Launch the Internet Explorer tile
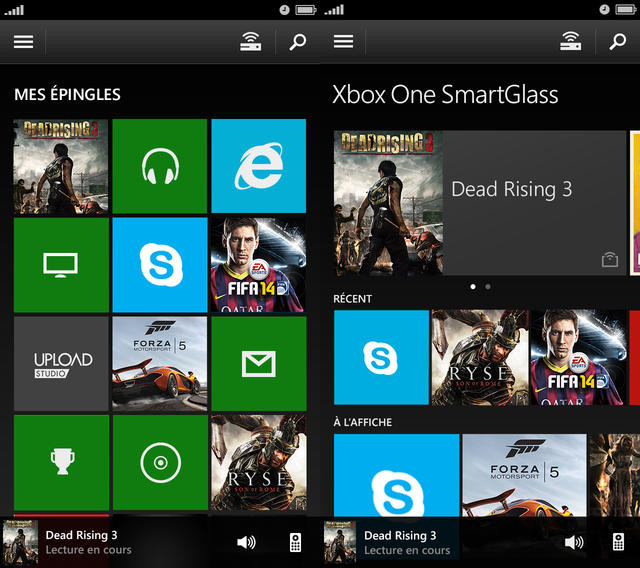This screenshot has height=568, width=640. 259,166
